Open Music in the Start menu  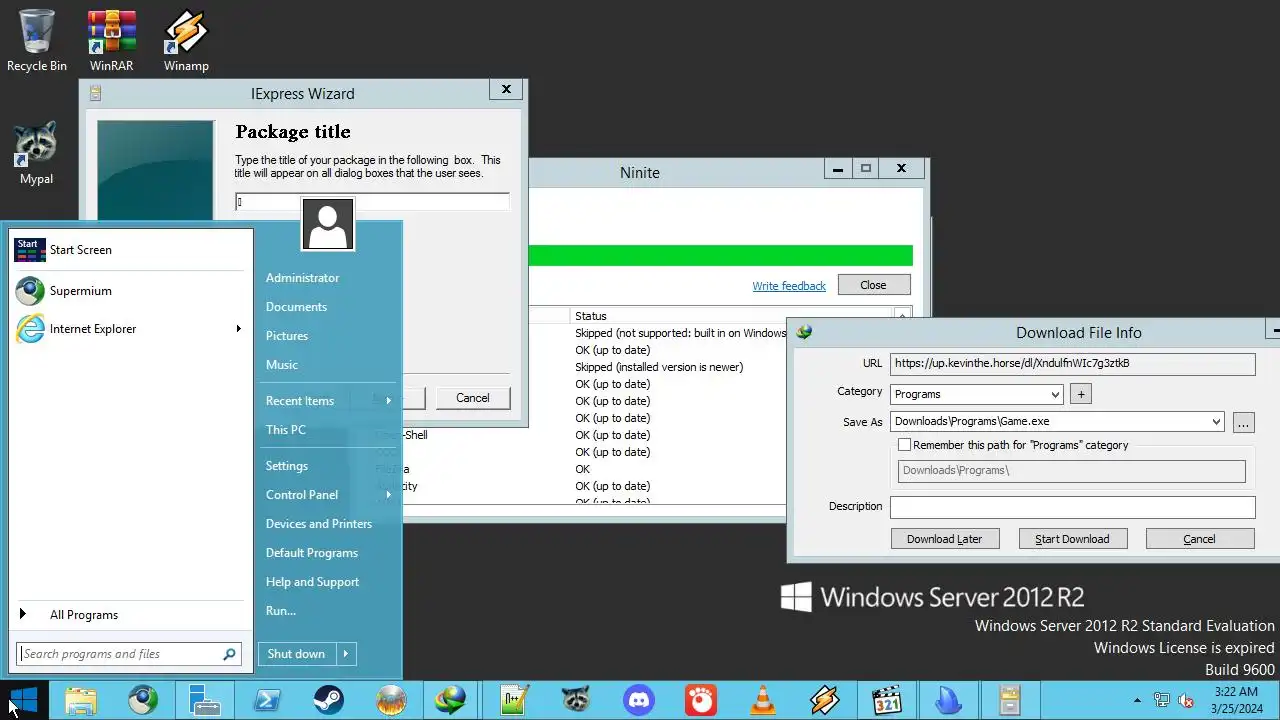[282, 365]
